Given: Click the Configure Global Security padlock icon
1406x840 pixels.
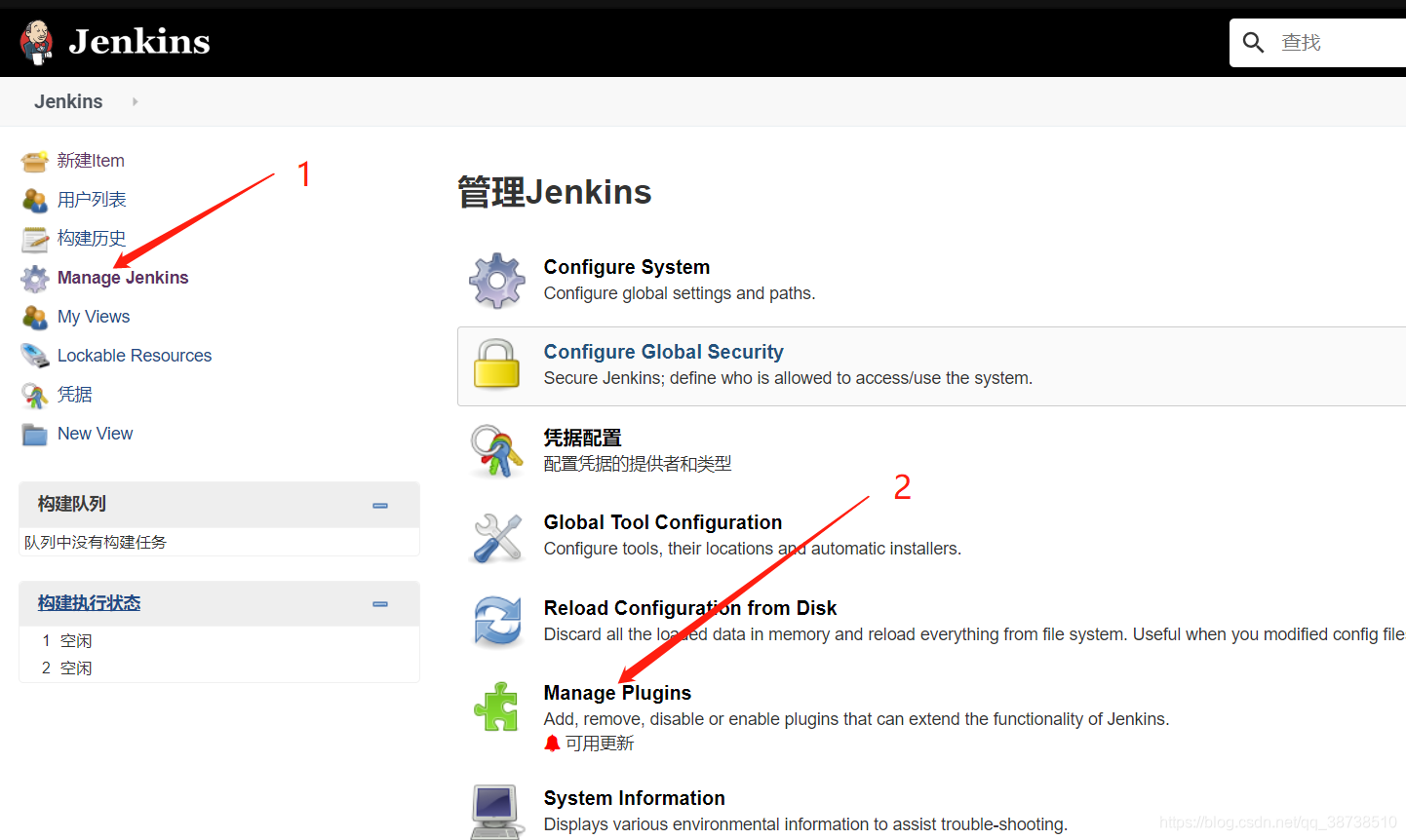Looking at the screenshot, I should 497,364.
